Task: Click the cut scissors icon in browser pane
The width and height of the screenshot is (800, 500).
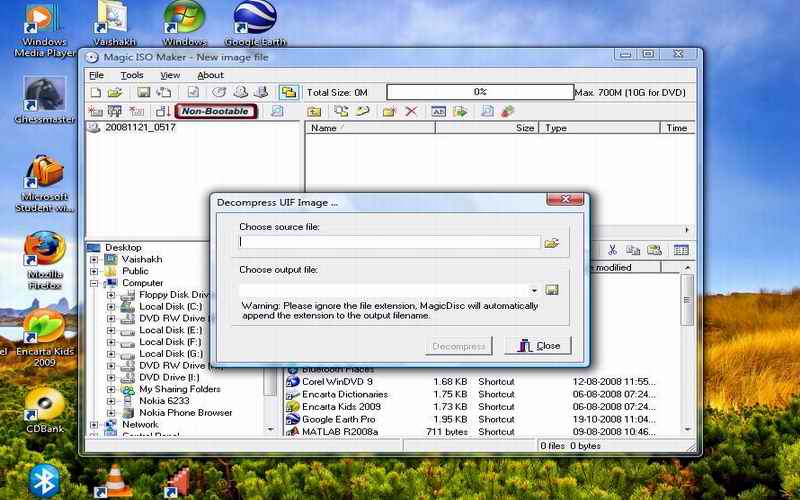Action: [609, 250]
